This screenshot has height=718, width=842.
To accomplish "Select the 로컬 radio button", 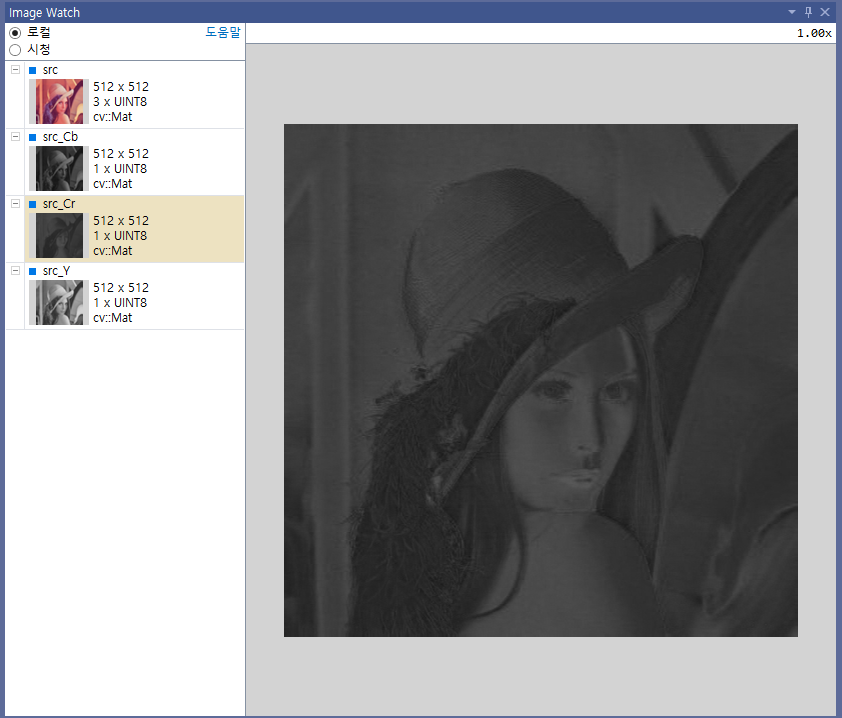I will click(x=15, y=33).
